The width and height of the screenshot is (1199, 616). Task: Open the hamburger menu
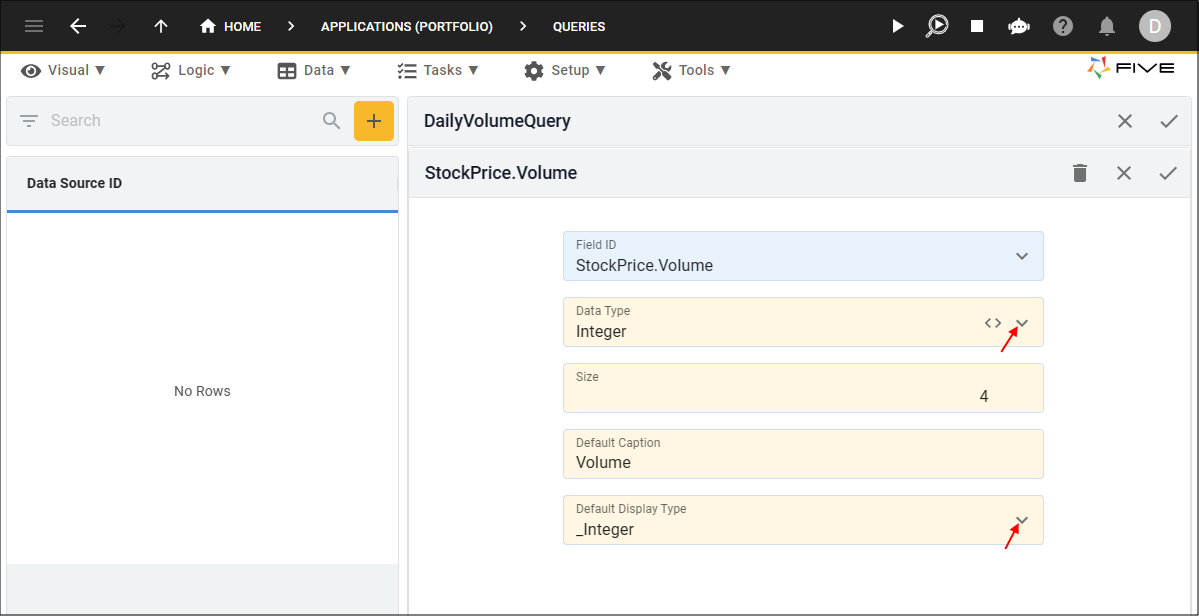[34, 27]
